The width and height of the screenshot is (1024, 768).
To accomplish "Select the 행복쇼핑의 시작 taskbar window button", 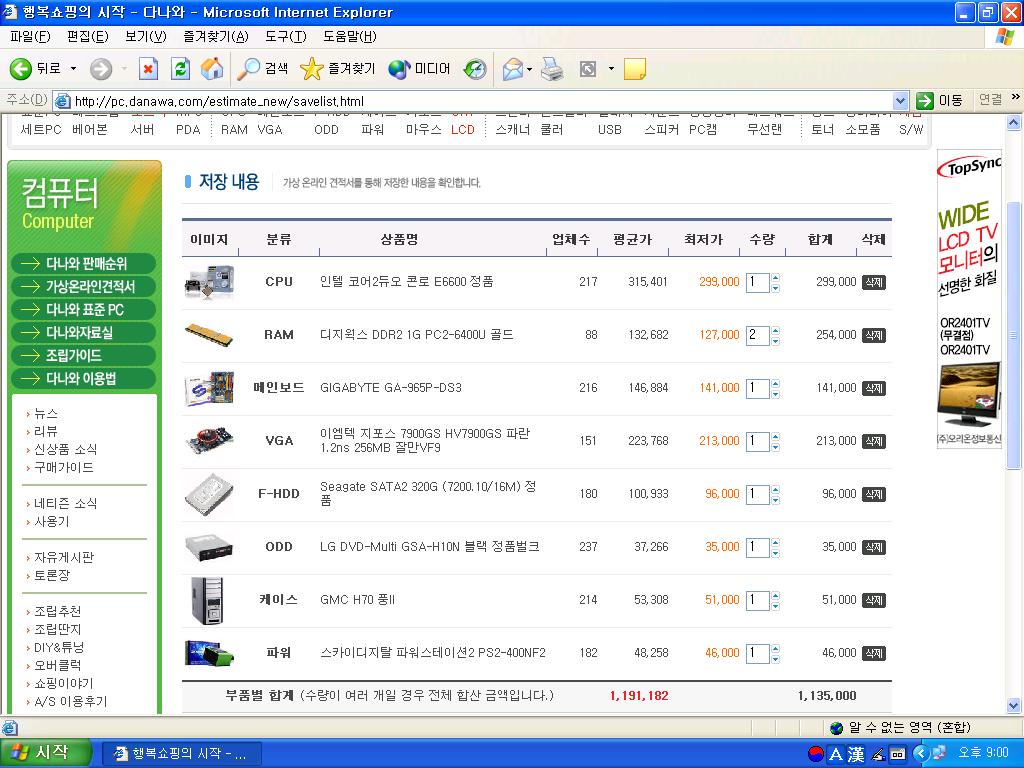I will (182, 754).
